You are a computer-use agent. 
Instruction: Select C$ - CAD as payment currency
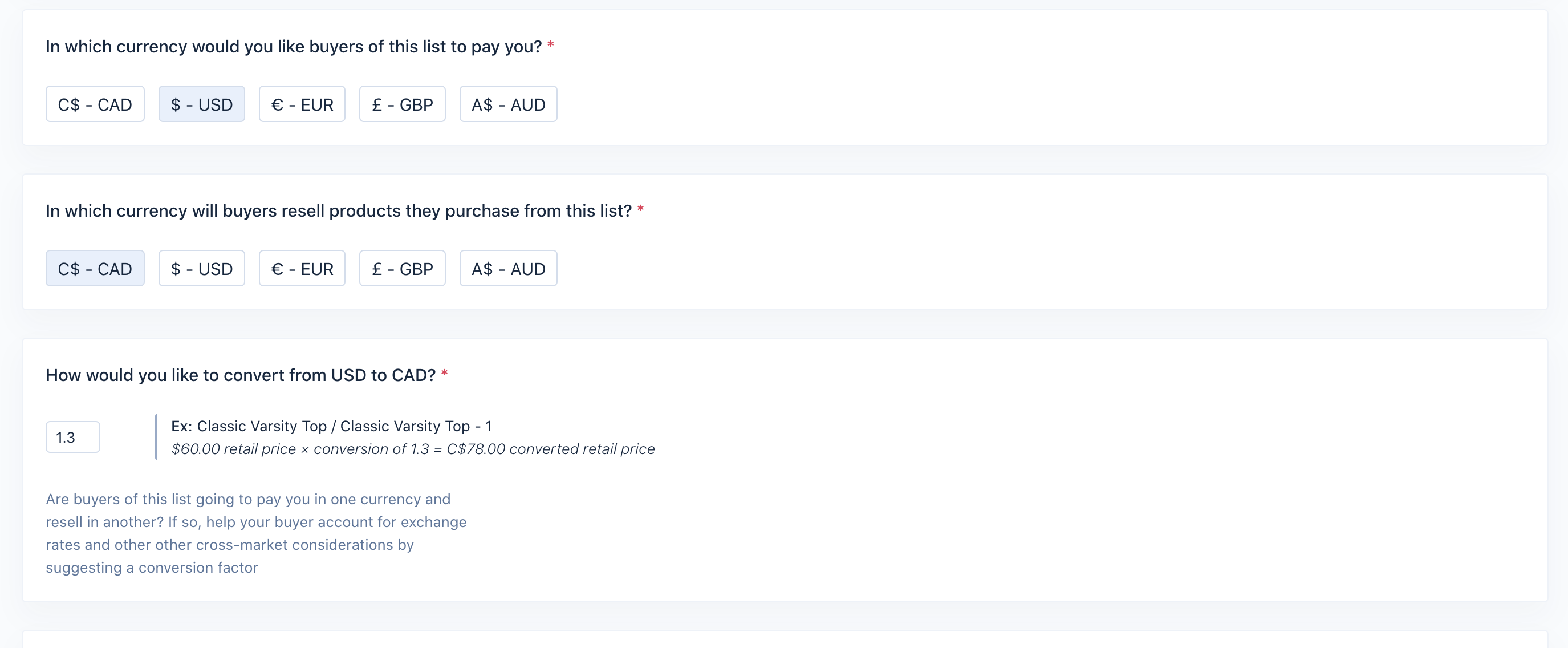[95, 104]
